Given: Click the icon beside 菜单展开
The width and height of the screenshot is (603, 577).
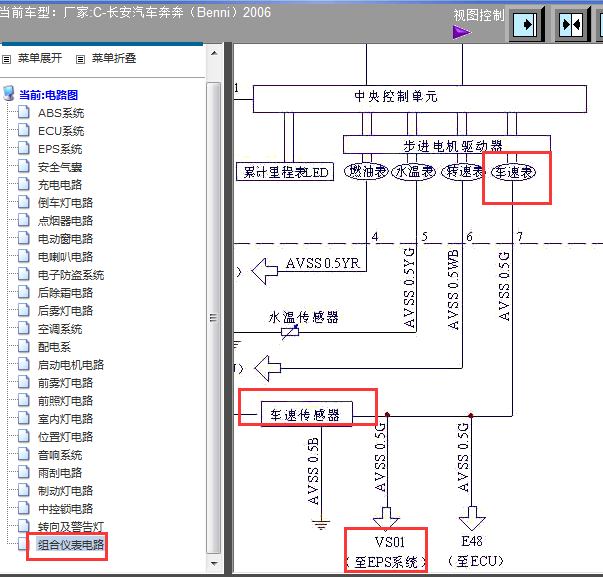Looking at the screenshot, I should pos(7,59).
